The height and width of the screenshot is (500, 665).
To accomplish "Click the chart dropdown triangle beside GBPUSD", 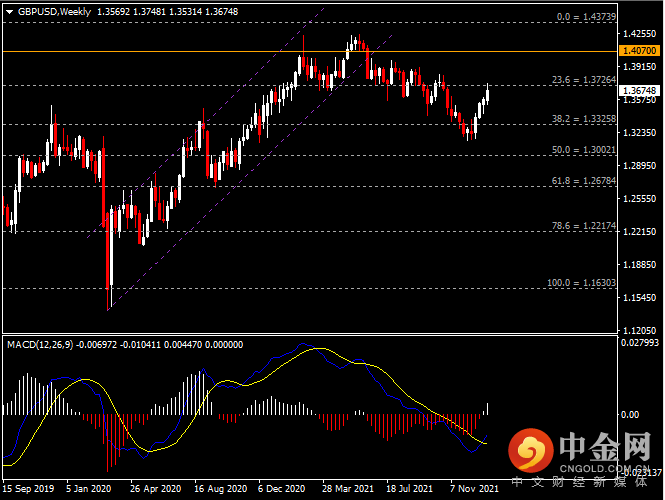I will pyautogui.click(x=9, y=12).
